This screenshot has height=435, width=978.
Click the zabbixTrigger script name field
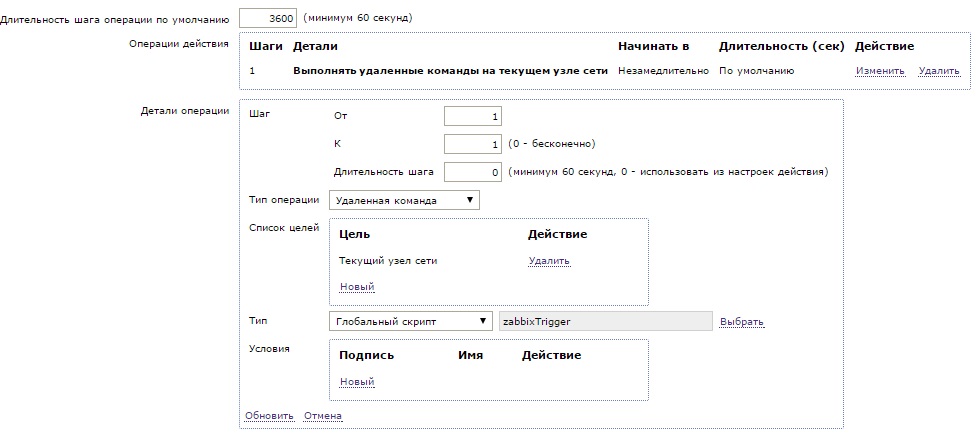click(605, 321)
